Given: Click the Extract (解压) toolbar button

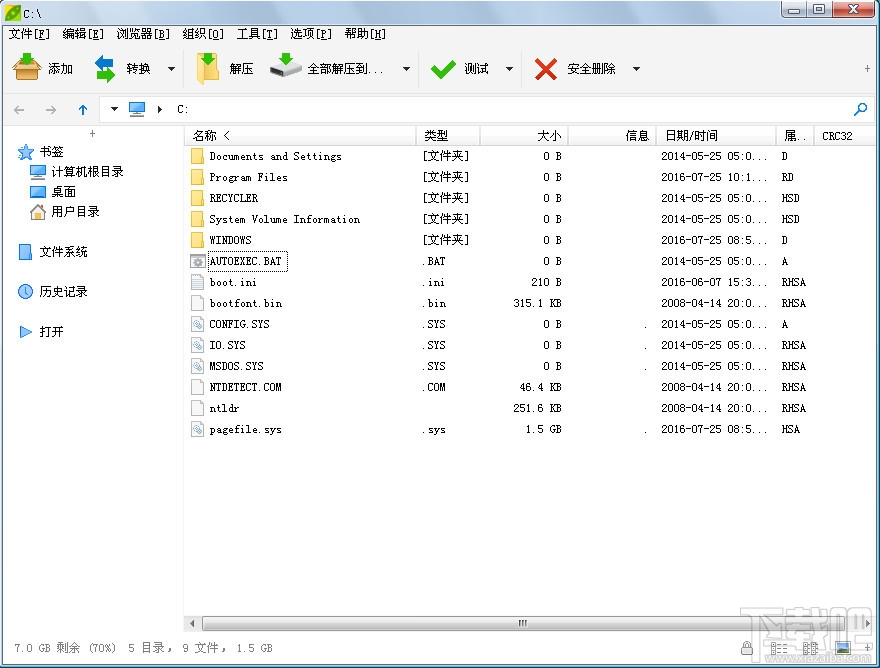Looking at the screenshot, I should [225, 68].
